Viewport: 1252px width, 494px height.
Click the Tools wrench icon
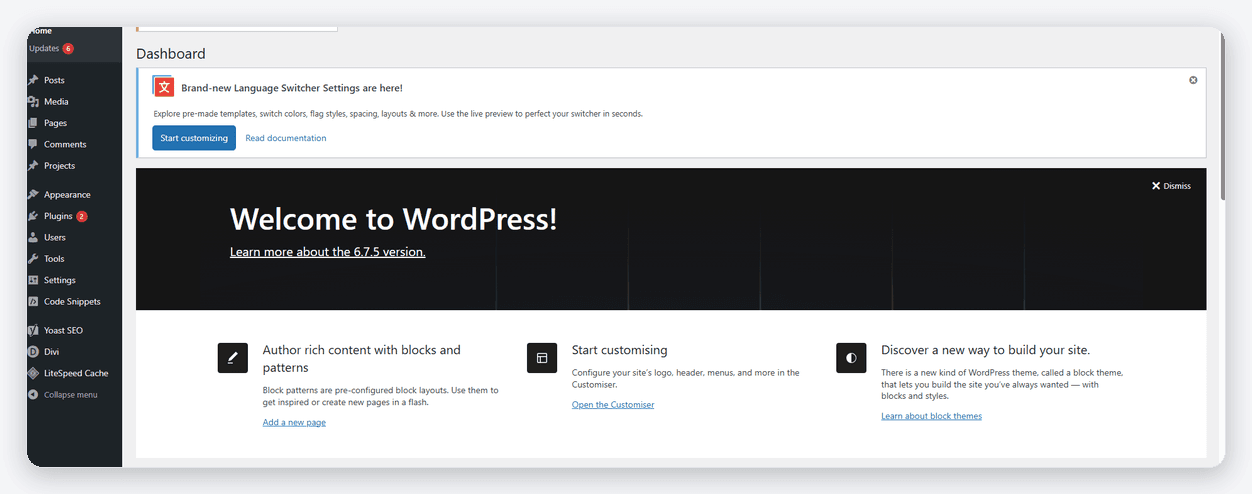pyautogui.click(x=34, y=259)
